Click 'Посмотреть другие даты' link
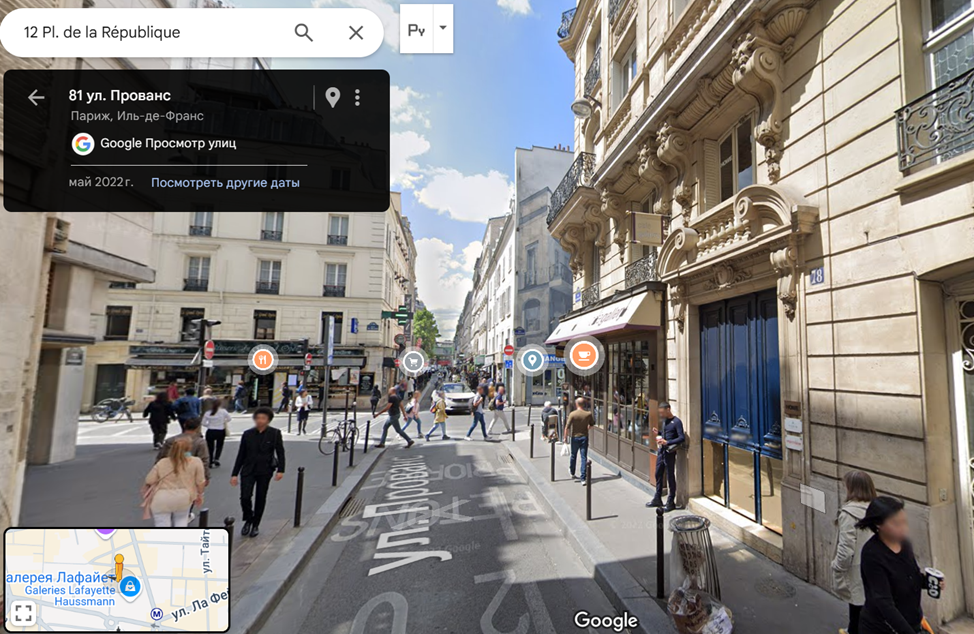974x634 pixels. click(225, 183)
